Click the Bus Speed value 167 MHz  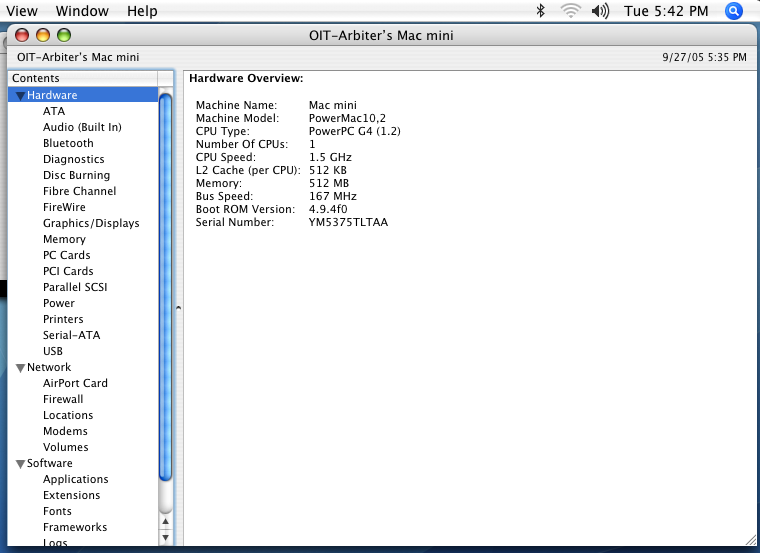(x=332, y=196)
